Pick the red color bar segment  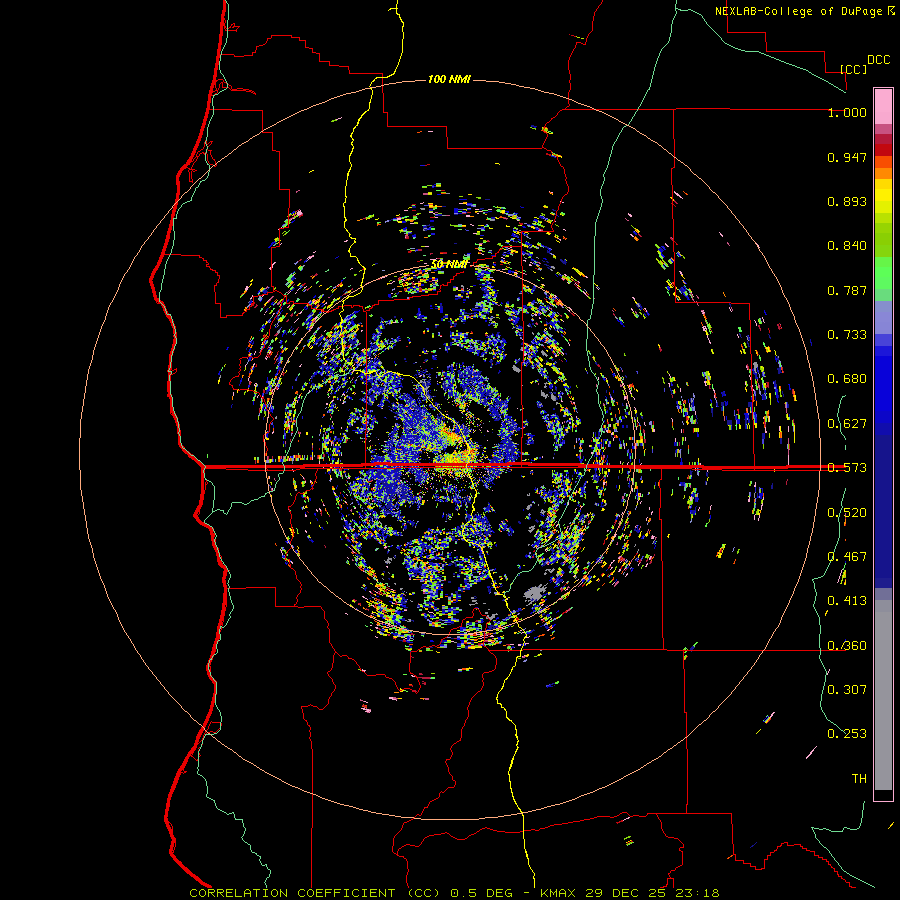(x=883, y=150)
